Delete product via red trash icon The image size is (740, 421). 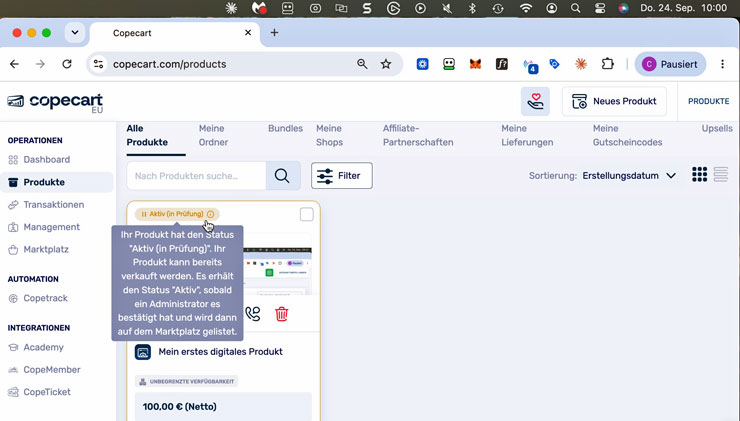point(282,313)
